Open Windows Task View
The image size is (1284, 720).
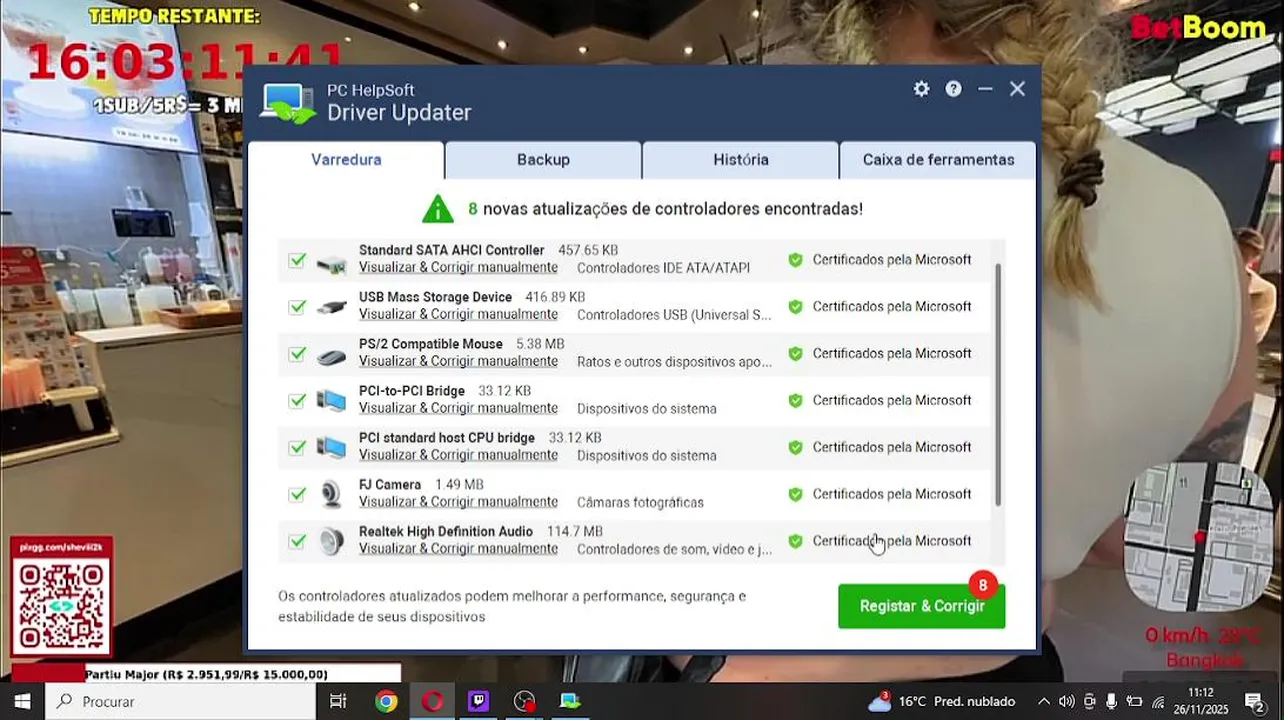[338, 701]
